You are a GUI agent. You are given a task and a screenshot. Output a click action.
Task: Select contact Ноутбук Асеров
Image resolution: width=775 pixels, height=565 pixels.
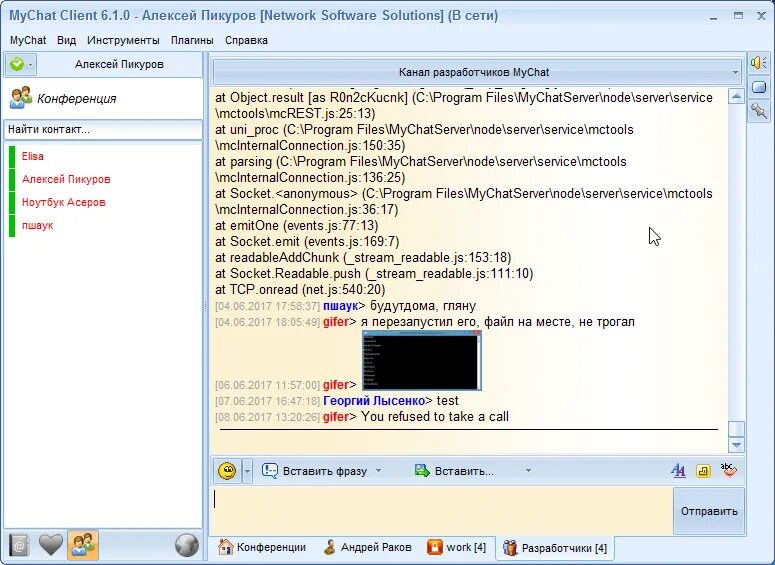[x=63, y=202]
